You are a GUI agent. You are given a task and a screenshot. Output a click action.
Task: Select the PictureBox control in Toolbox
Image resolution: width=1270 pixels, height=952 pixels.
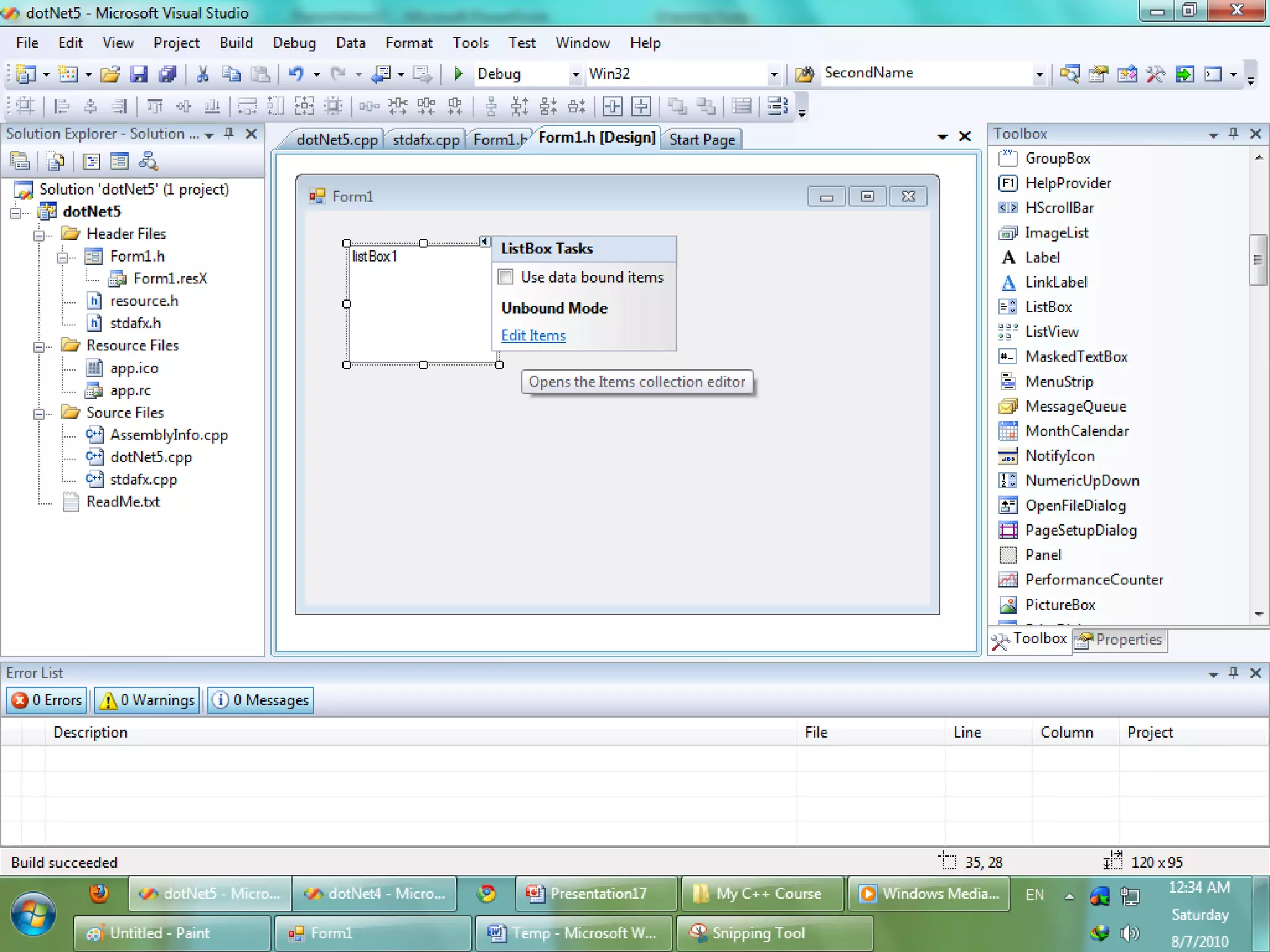(1060, 604)
